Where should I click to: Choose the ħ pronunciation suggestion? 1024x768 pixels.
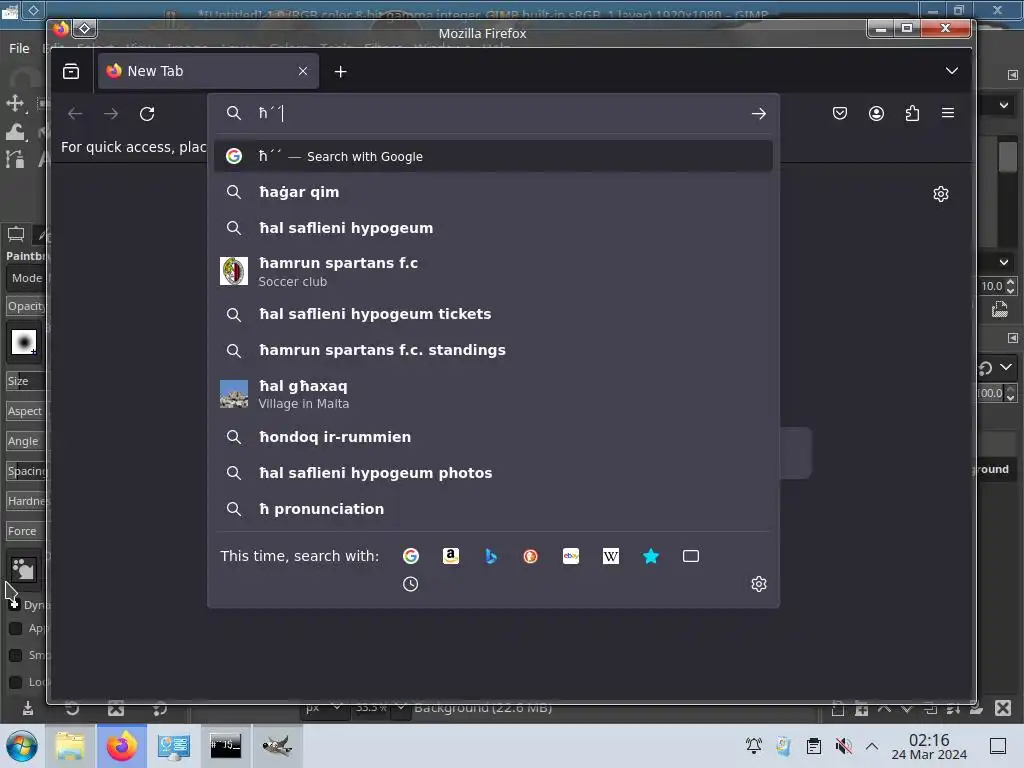click(x=493, y=509)
